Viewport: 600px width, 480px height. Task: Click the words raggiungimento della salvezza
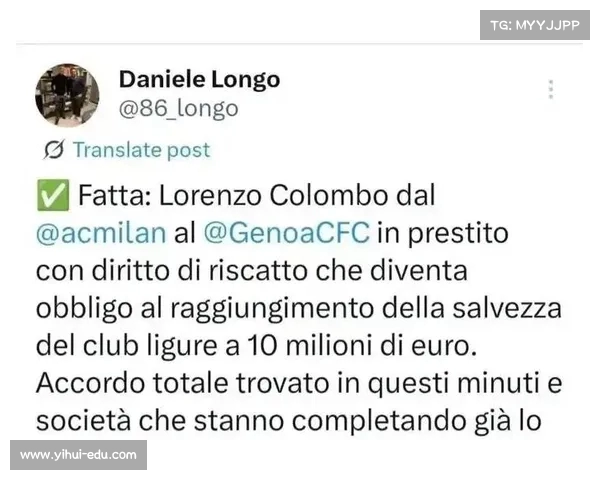[x=366, y=309]
